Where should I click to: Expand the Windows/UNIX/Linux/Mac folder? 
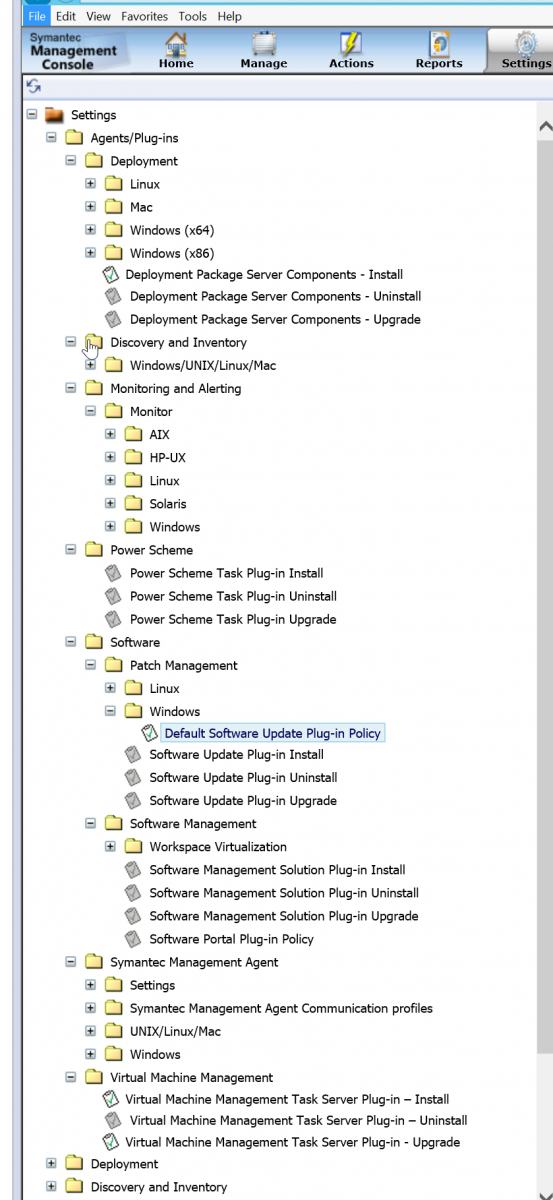point(90,364)
